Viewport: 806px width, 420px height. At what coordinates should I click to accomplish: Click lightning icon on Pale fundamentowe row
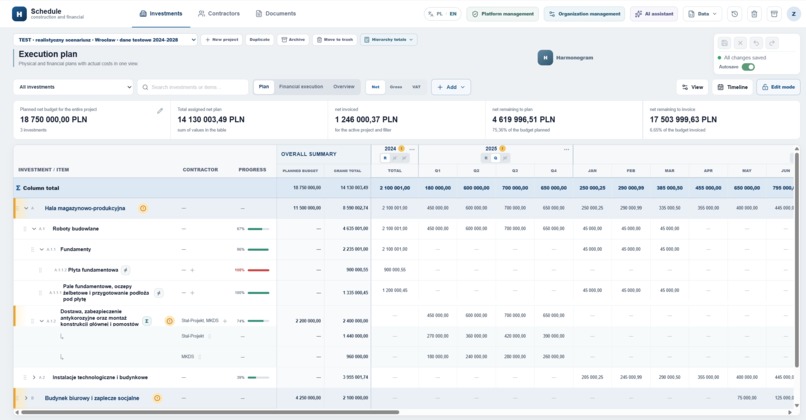pos(159,293)
